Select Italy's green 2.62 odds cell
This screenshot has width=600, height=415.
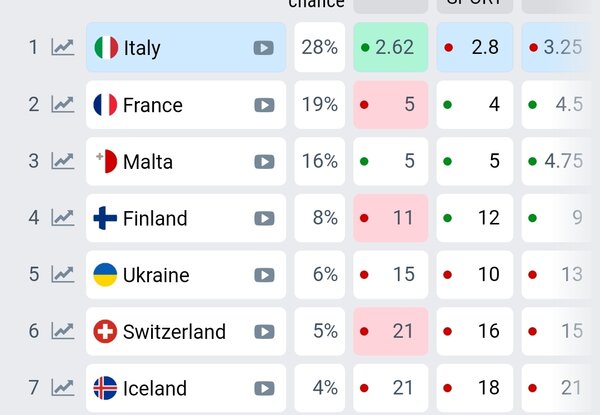pos(390,47)
